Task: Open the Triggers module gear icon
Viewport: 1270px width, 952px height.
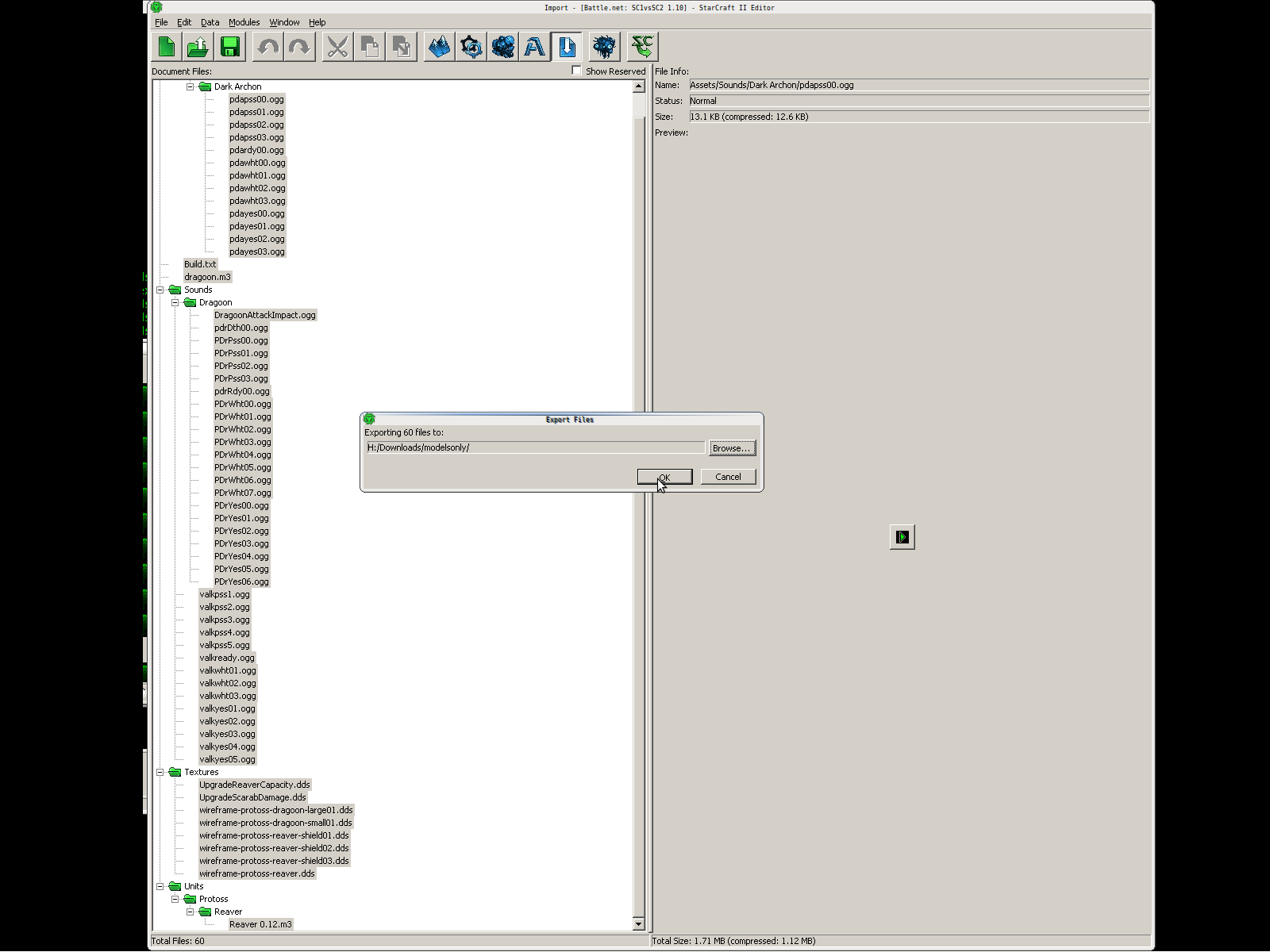Action: (471, 47)
